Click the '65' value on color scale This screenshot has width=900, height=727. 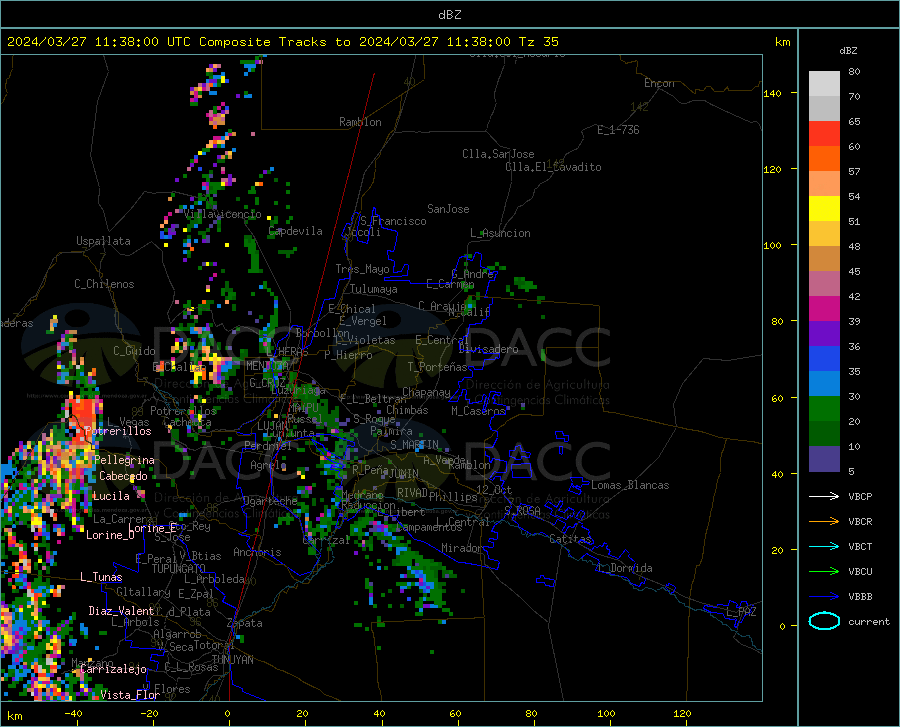click(854, 121)
